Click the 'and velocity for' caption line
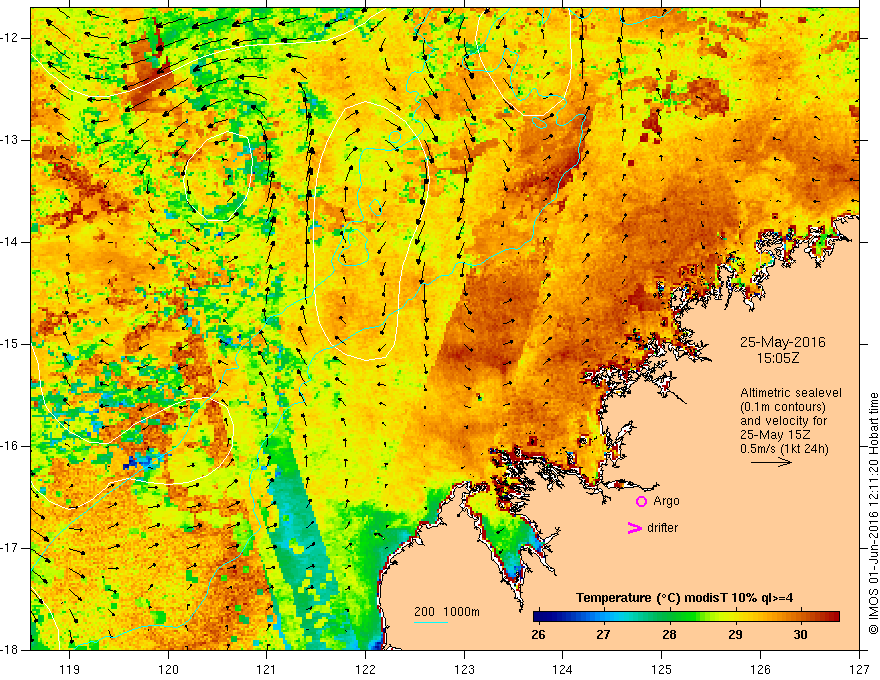Screen dimensions: 880x680 pos(783,421)
